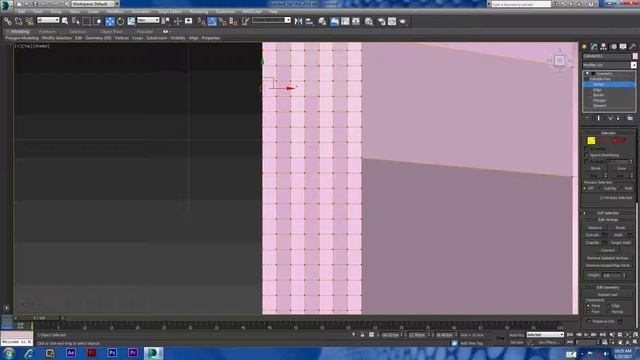The width and height of the screenshot is (640, 360).
Task: Open the Utilities panel tab icon
Action: (633, 47)
